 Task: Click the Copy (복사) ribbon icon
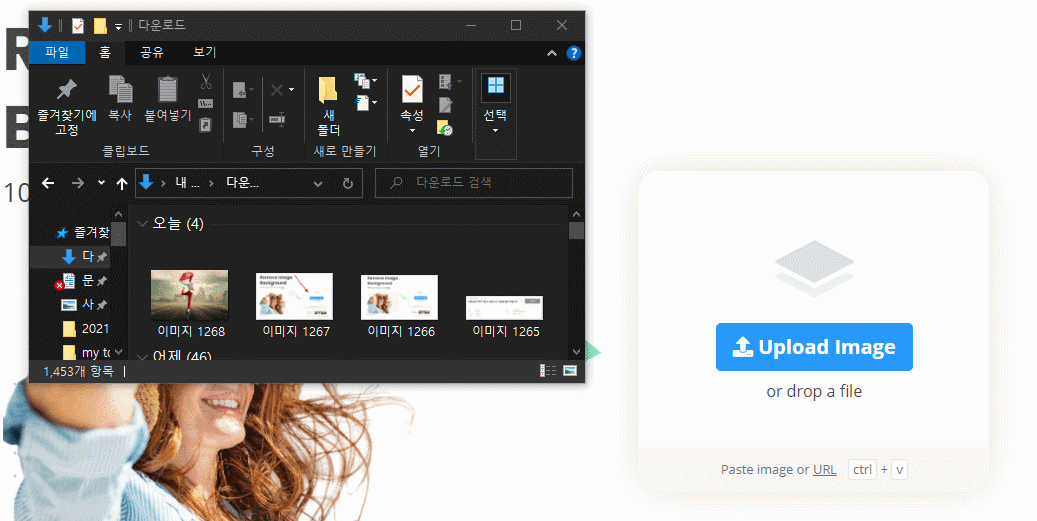[x=120, y=89]
